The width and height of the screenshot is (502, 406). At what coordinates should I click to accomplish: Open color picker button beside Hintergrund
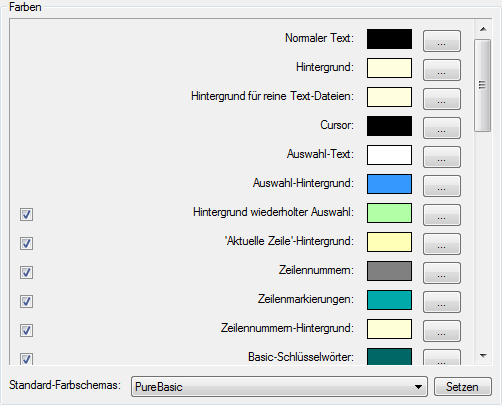(x=442, y=70)
